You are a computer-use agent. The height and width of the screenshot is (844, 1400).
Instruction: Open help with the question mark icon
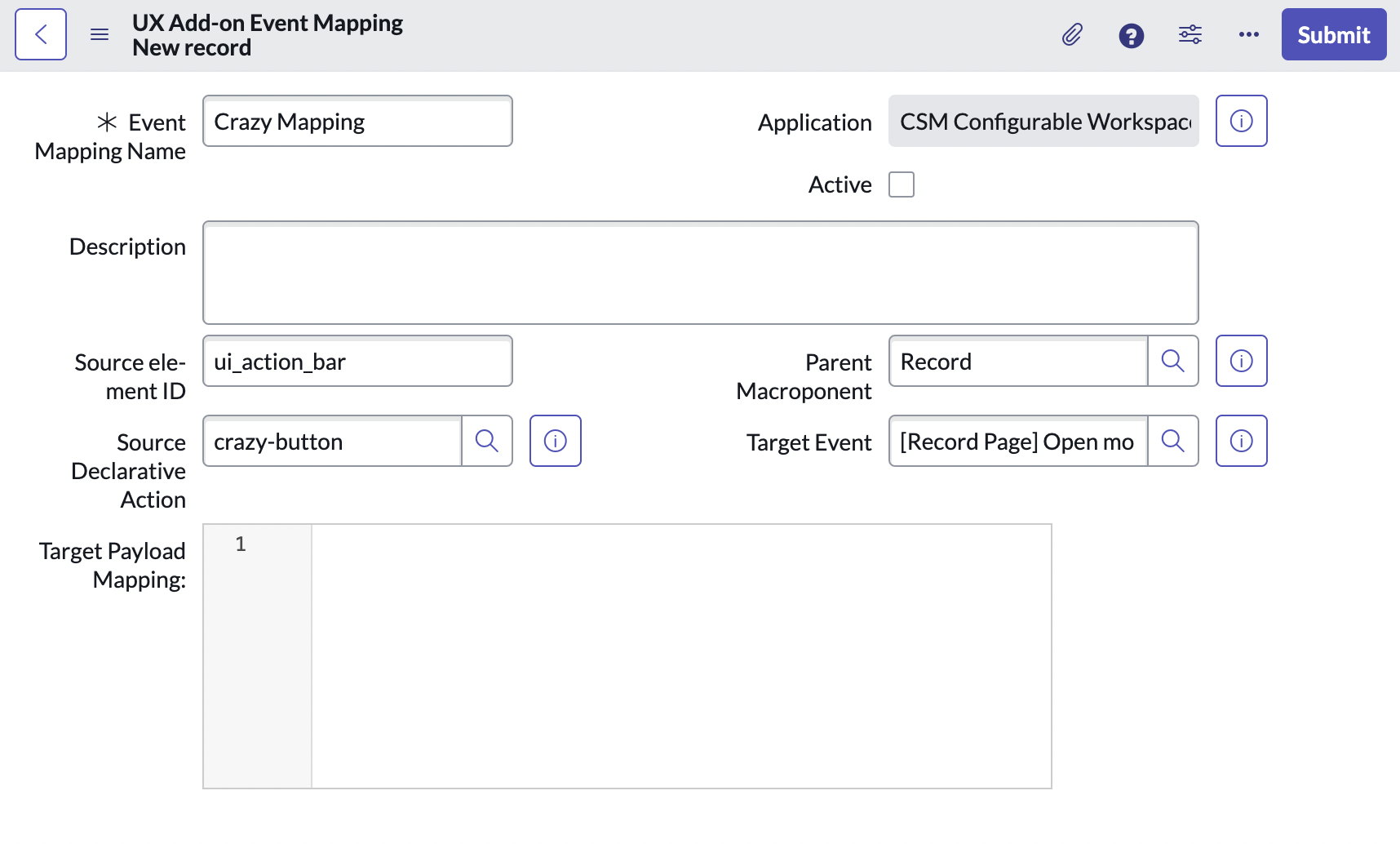pos(1131,35)
